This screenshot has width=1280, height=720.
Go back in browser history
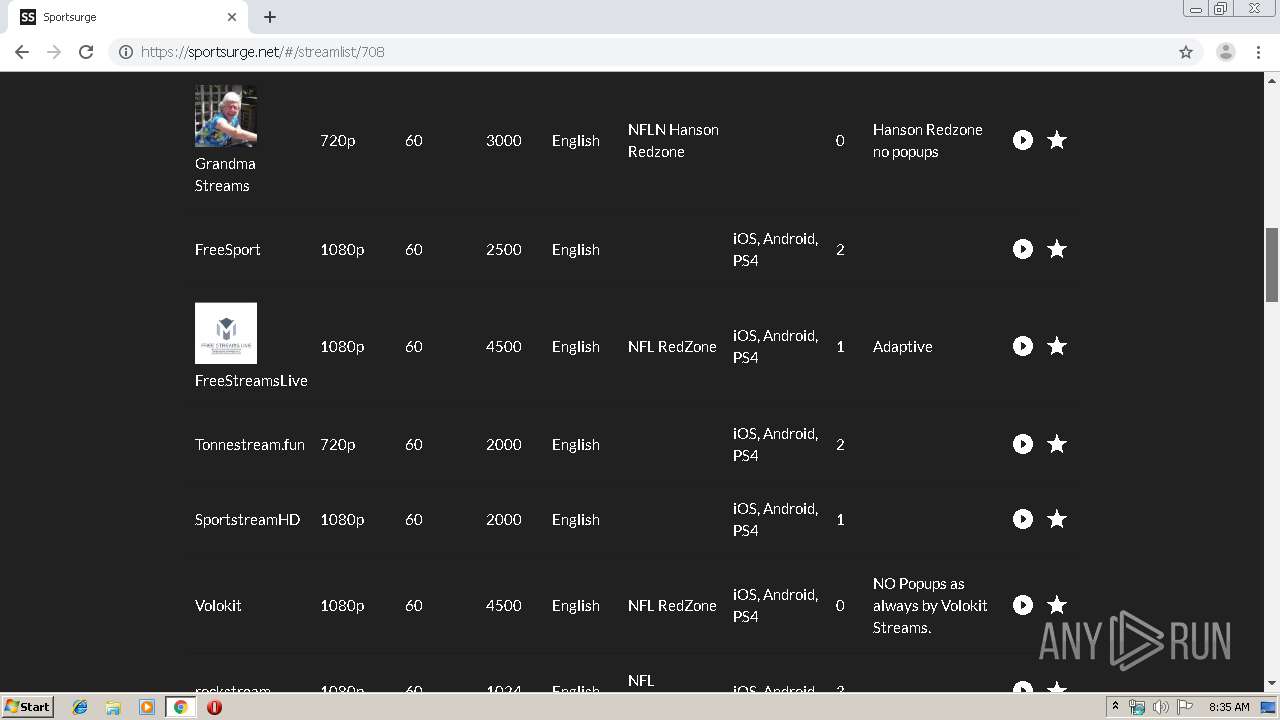[x=22, y=52]
